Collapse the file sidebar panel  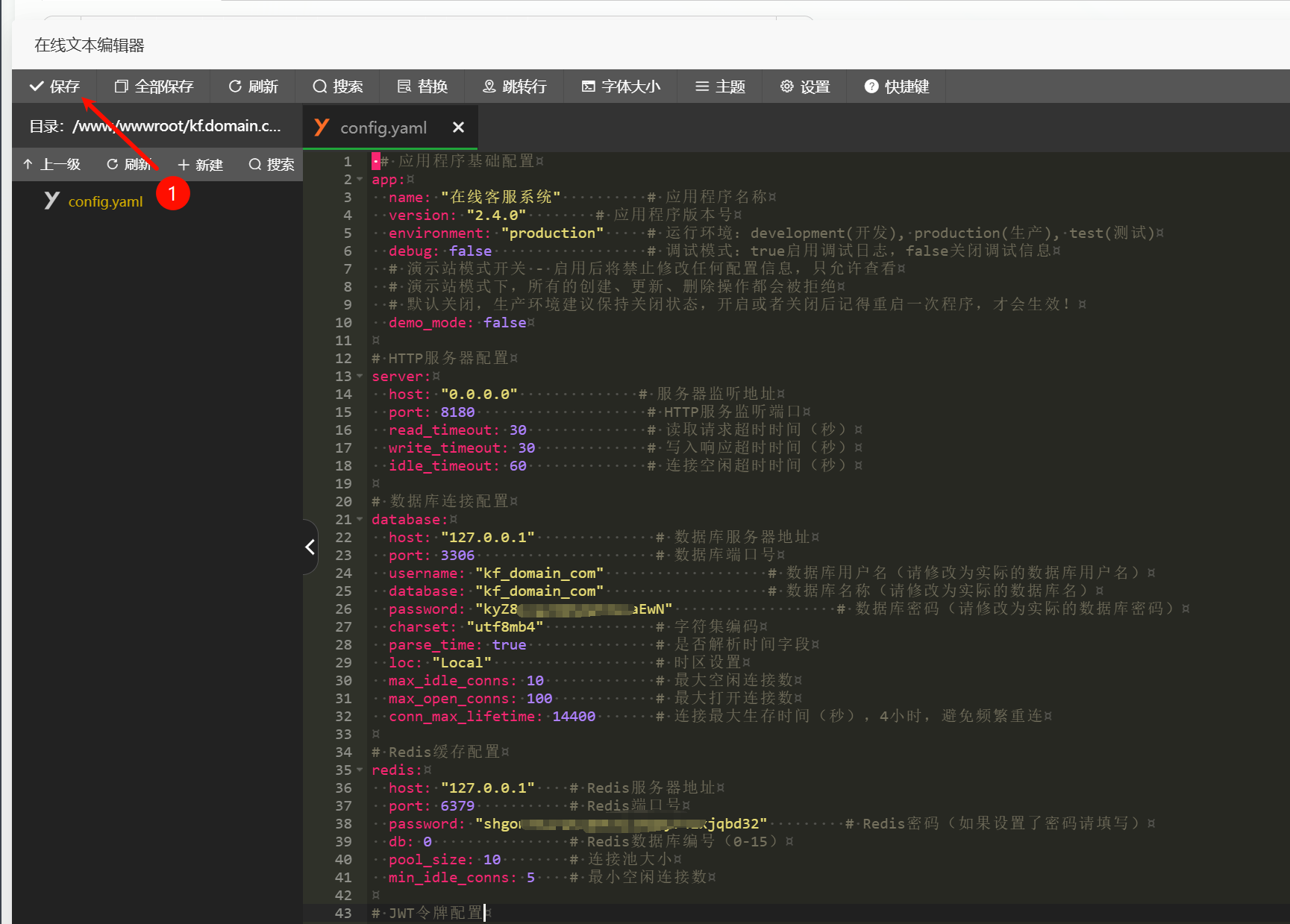click(x=310, y=547)
